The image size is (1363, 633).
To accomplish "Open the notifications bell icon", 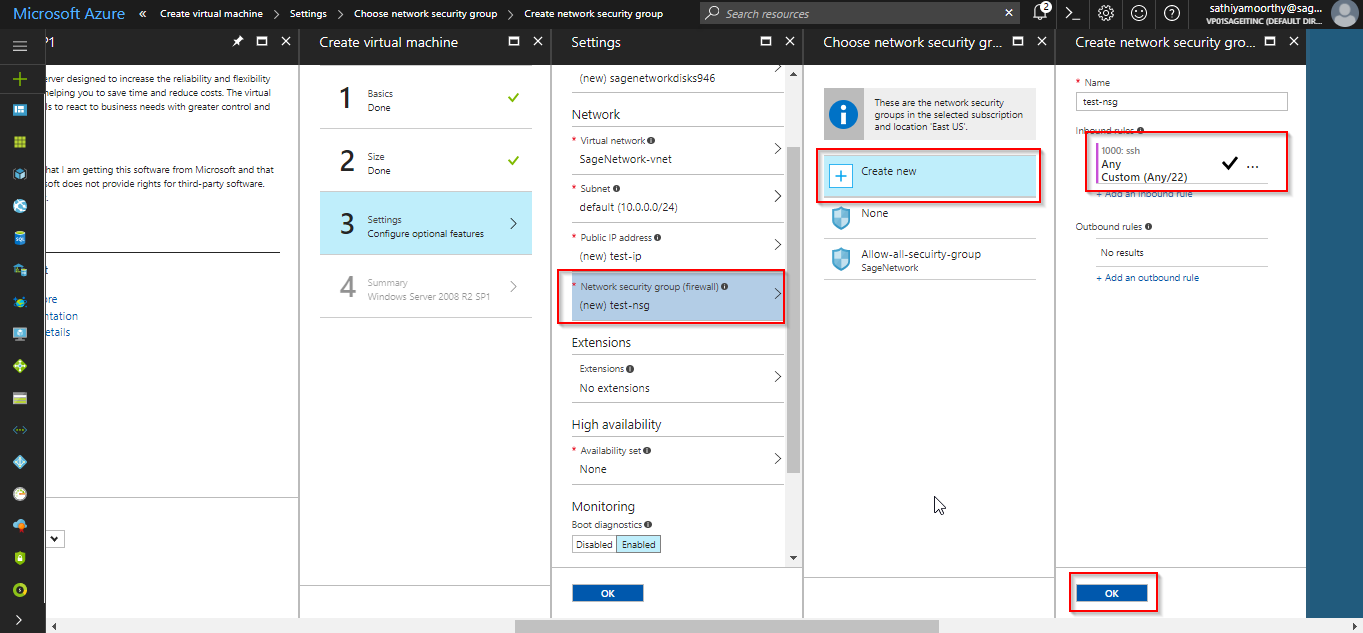I will (x=1040, y=13).
